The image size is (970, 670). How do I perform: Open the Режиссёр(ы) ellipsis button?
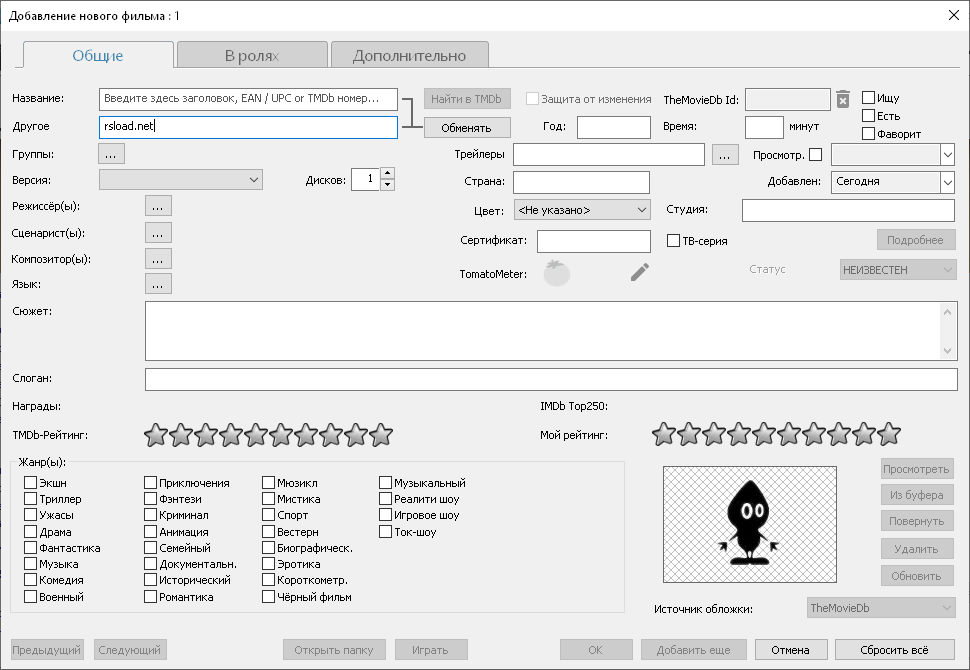point(158,206)
